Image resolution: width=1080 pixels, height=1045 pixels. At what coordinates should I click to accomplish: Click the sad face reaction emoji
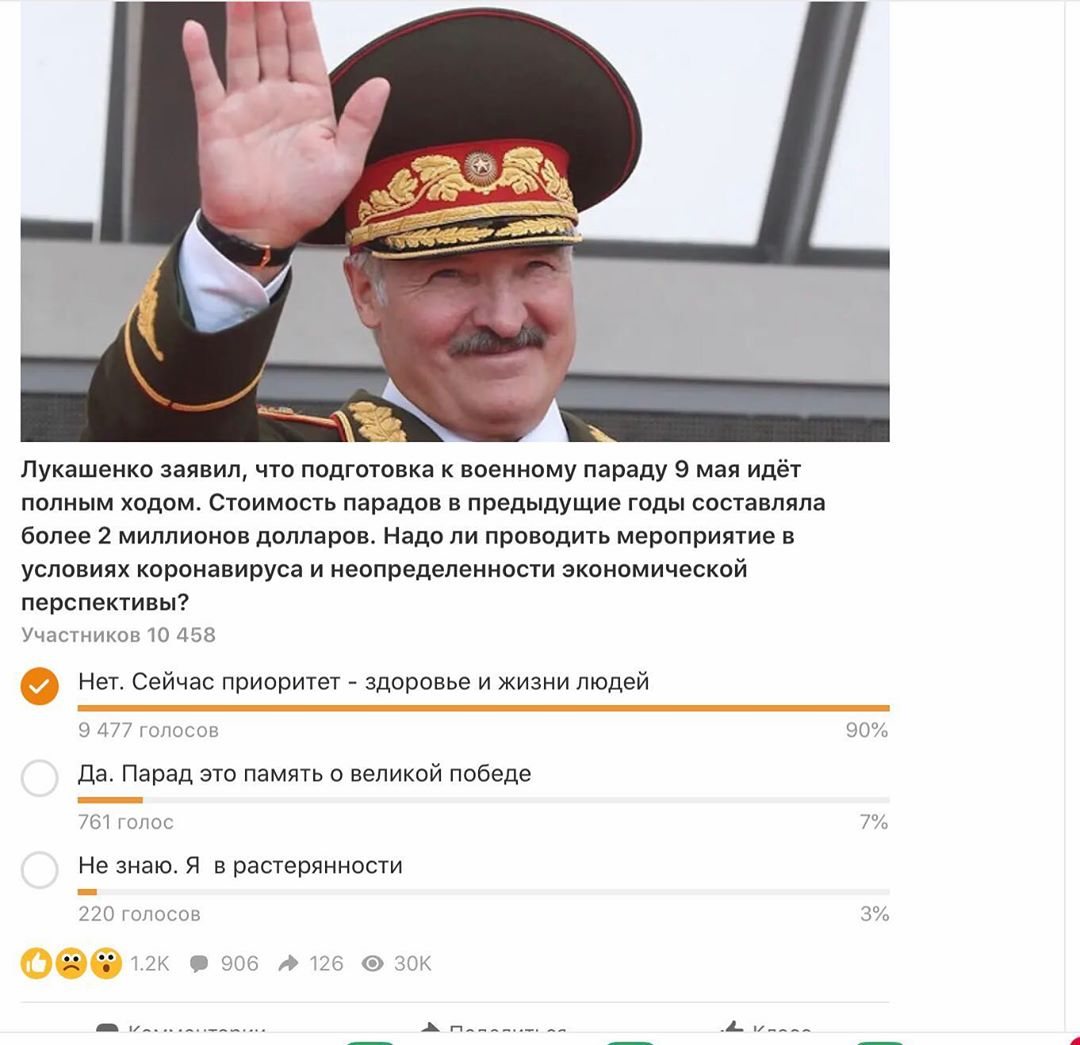point(71,963)
